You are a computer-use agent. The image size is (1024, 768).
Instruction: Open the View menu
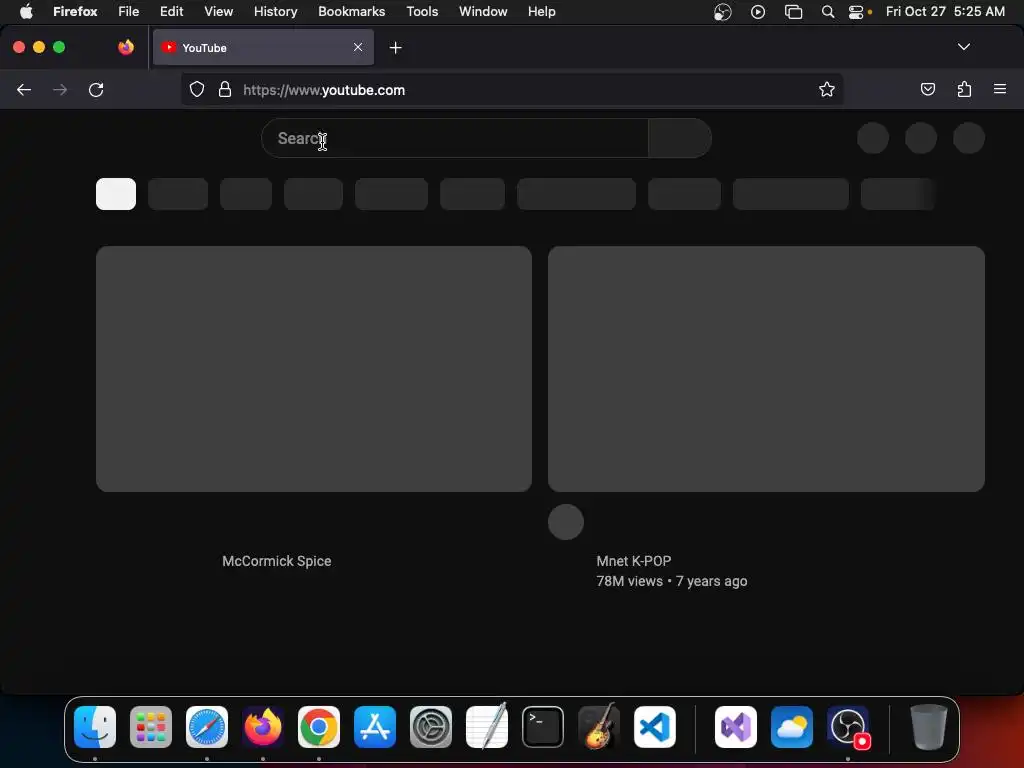click(x=218, y=11)
